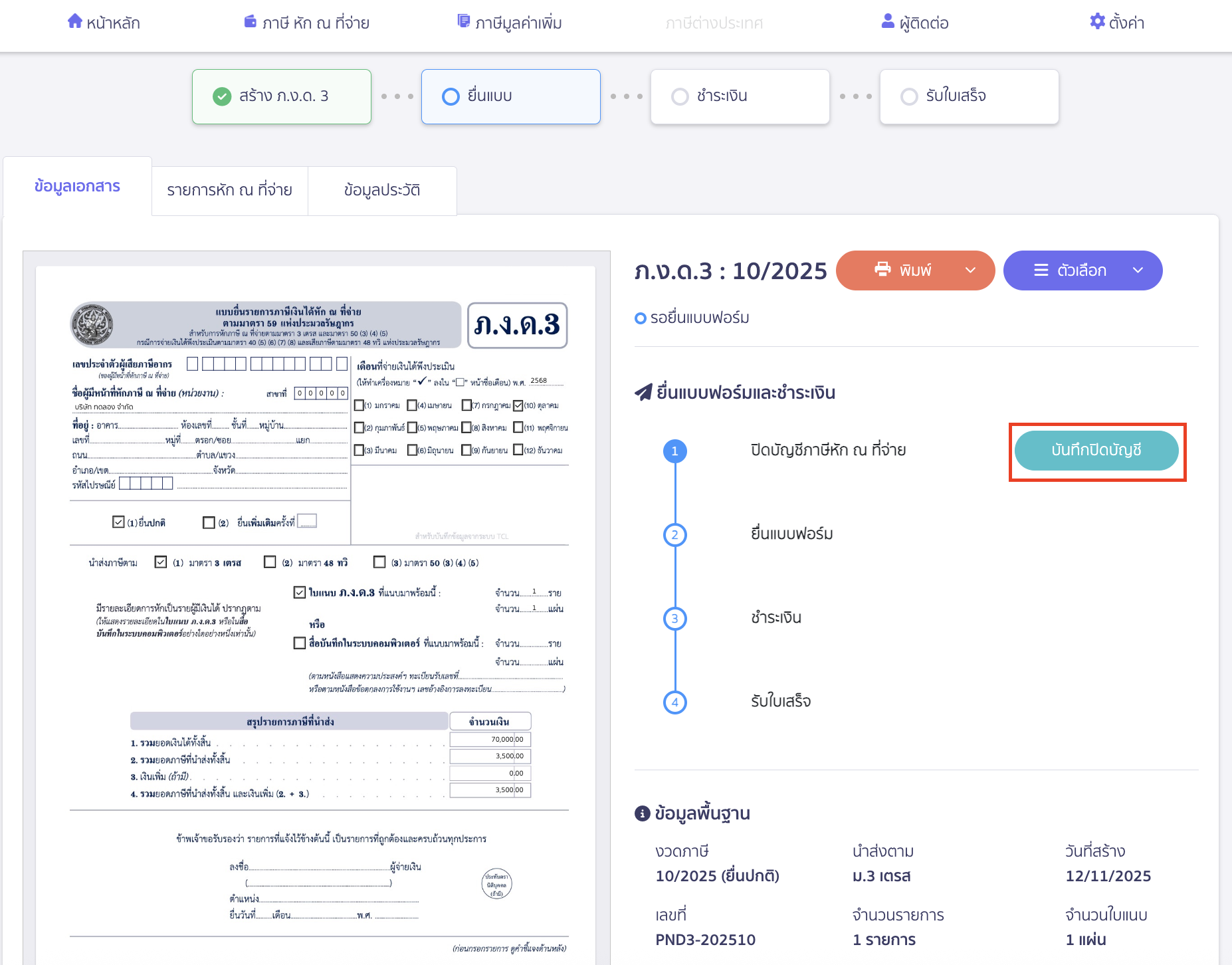Expand the print button dropdown arrow
Viewport: 1232px width, 965px height.
click(970, 270)
